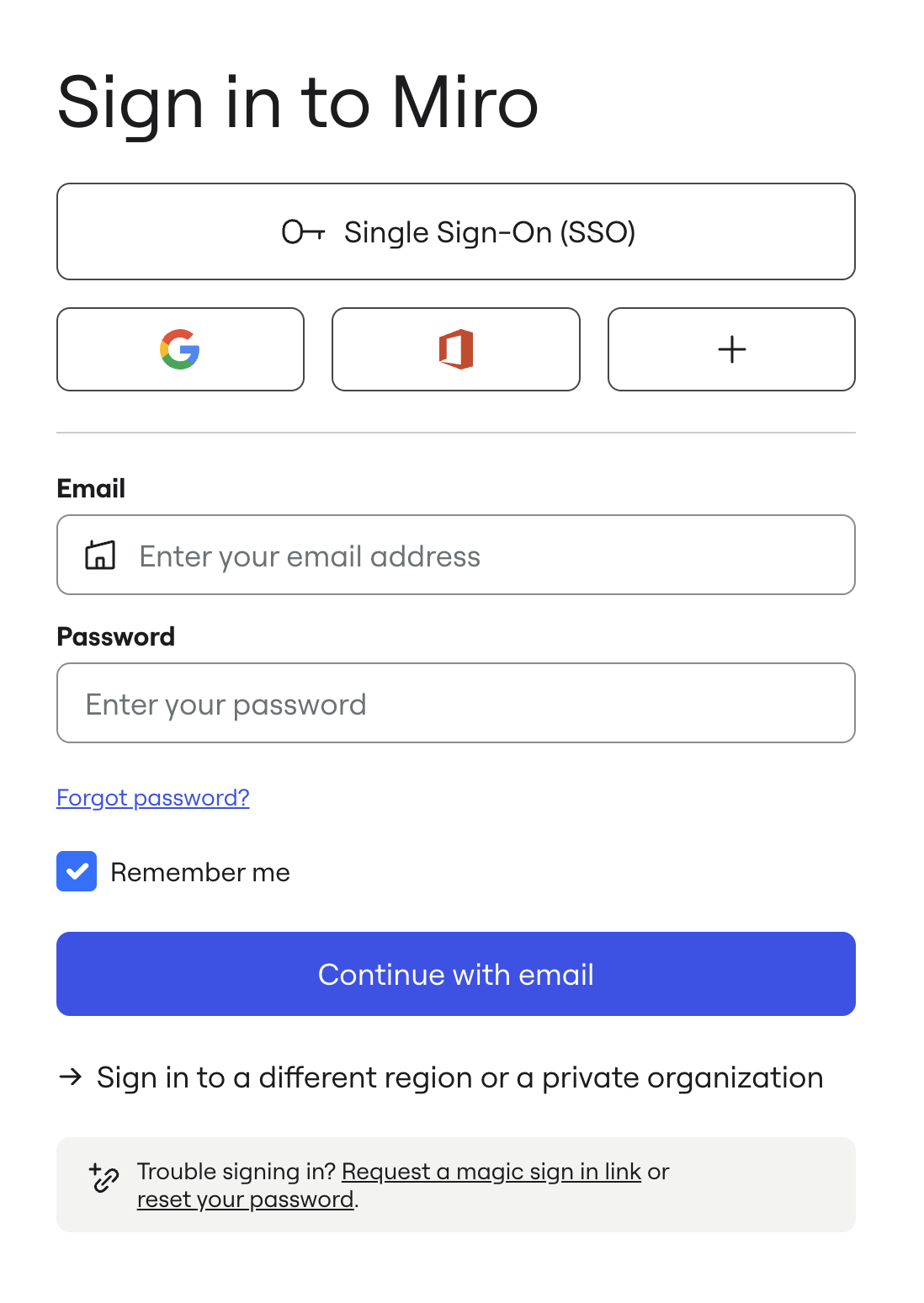The image size is (924, 1303).
Task: Choose Single Sign-On (SSO) text
Action: click(x=489, y=232)
